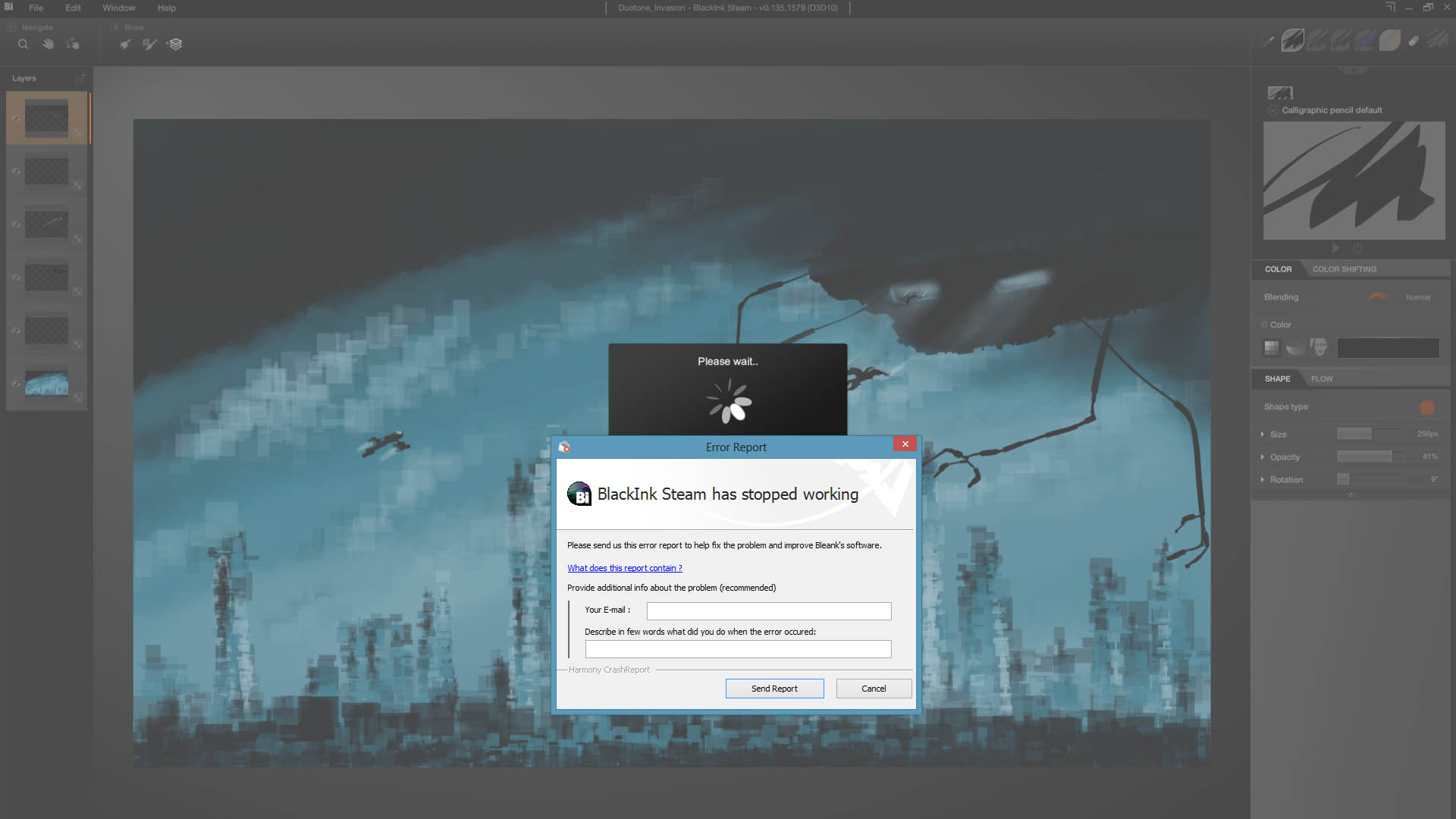
Task: Select the small pencil brush preset
Action: click(1269, 41)
